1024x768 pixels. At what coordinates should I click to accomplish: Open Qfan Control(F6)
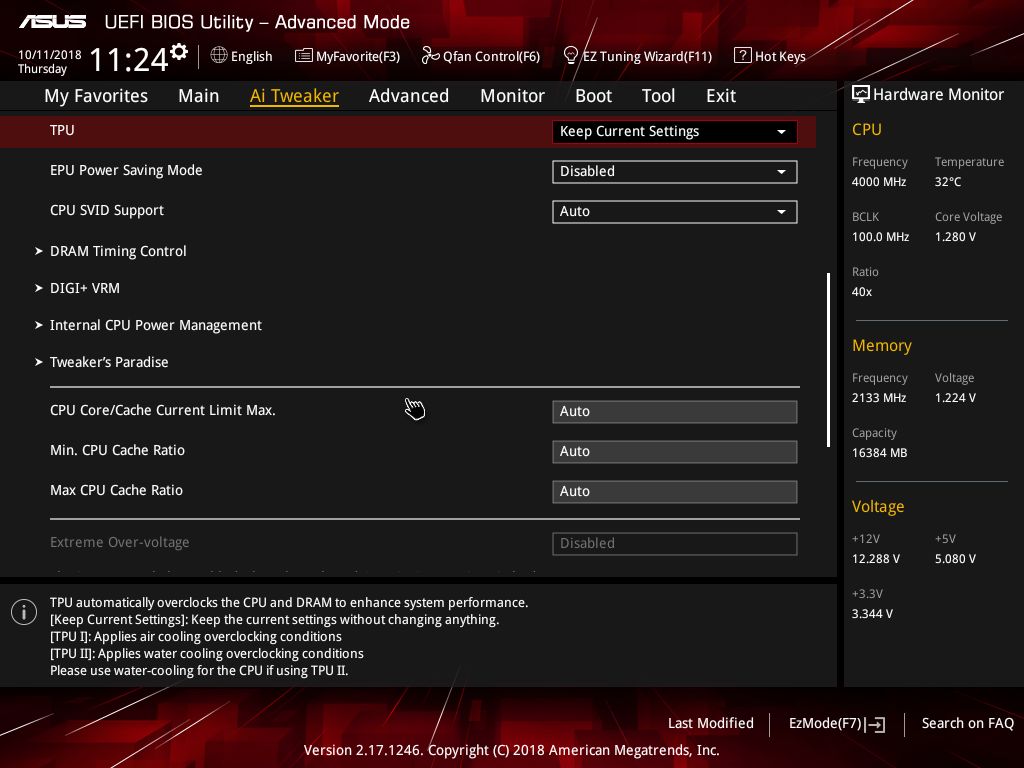click(x=481, y=56)
